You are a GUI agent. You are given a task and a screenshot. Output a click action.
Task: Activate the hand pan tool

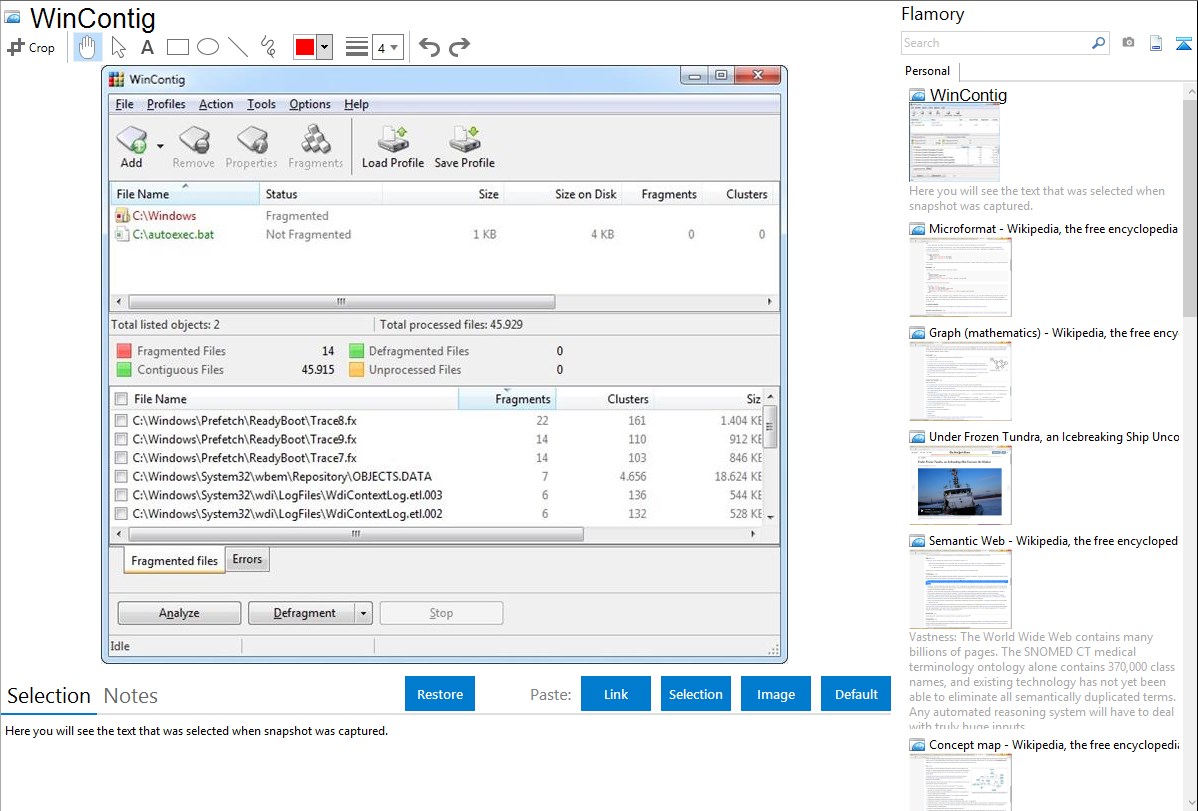tap(87, 47)
